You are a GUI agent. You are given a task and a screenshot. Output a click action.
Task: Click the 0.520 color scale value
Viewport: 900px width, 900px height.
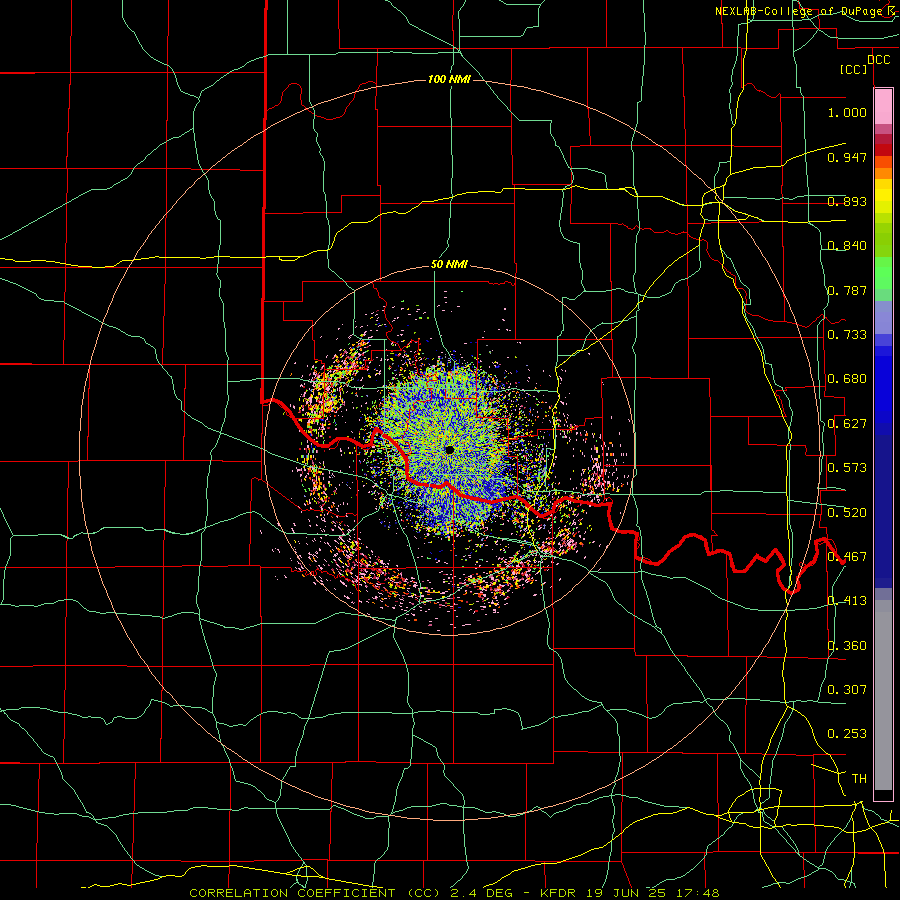[847, 512]
